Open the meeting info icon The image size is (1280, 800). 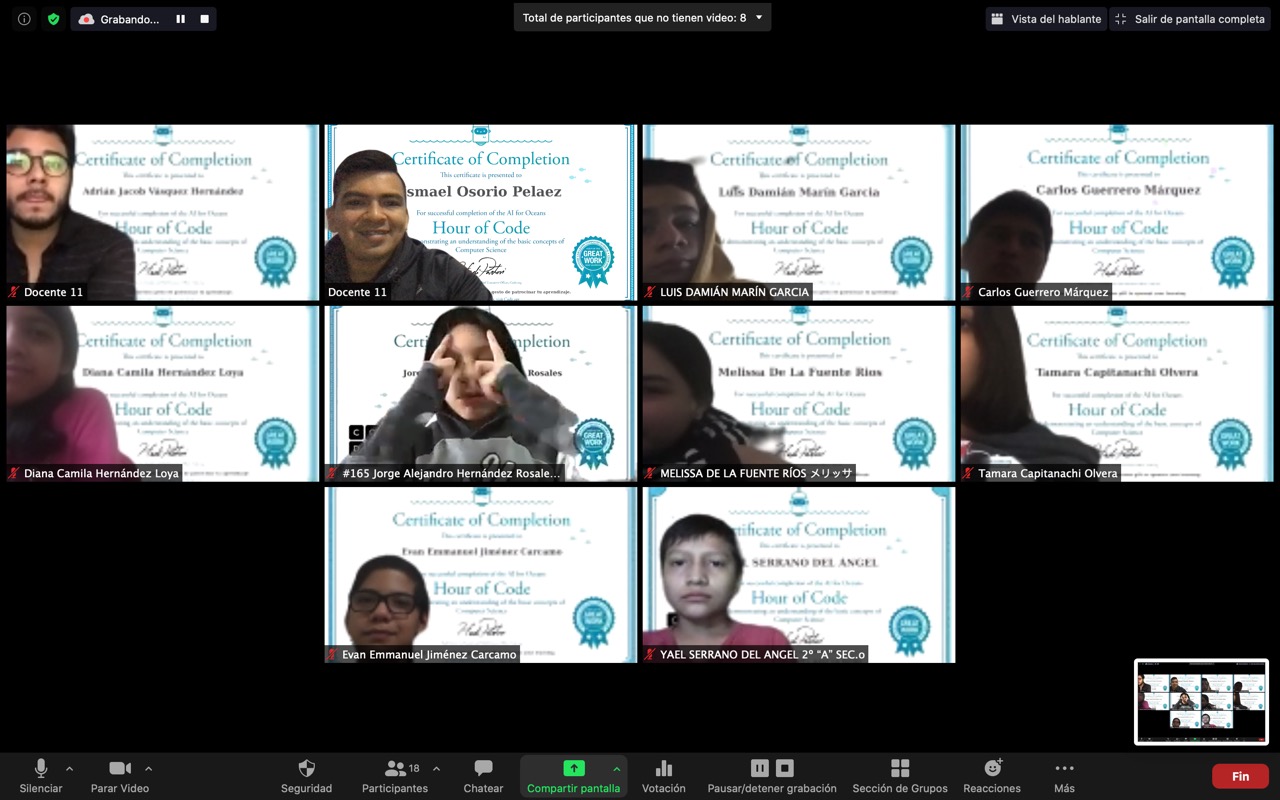click(24, 19)
